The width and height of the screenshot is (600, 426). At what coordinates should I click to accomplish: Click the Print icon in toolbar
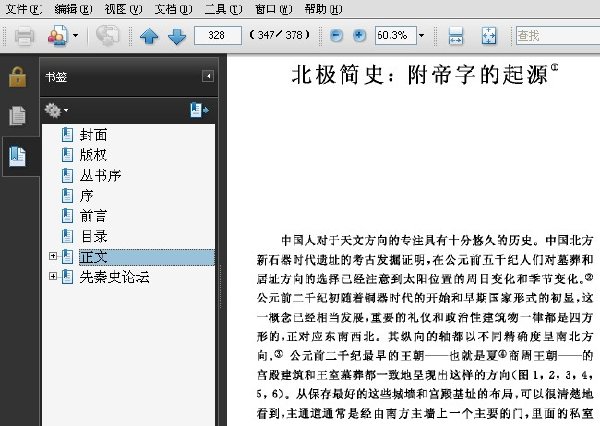pos(24,36)
